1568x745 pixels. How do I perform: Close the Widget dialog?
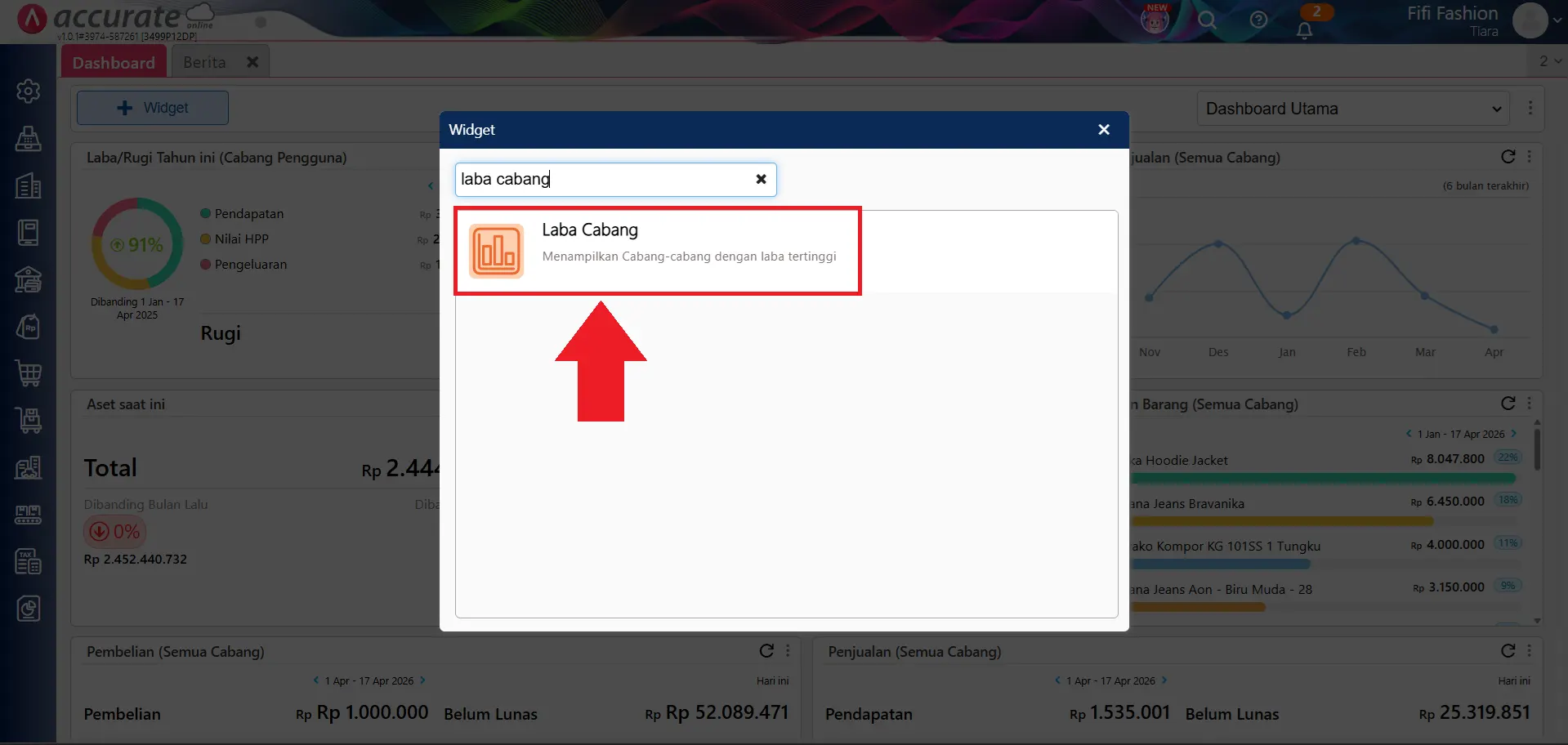tap(1104, 129)
